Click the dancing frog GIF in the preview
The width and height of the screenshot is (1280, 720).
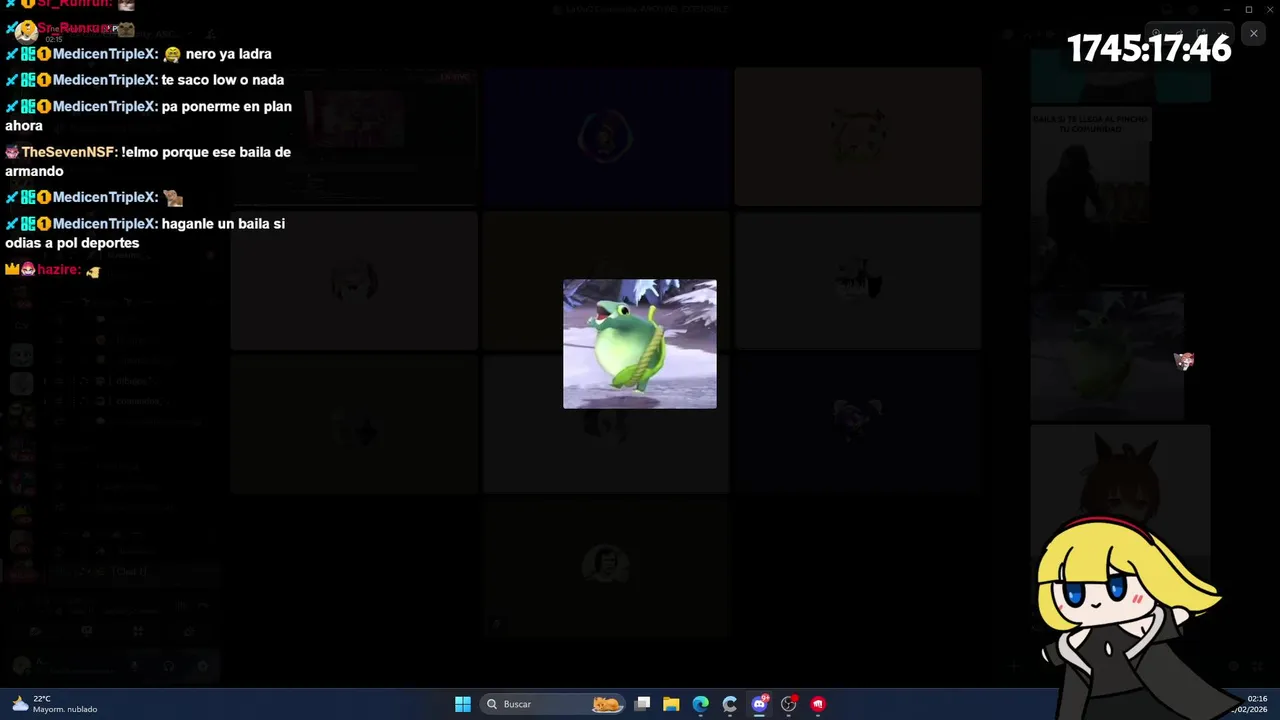pos(640,344)
